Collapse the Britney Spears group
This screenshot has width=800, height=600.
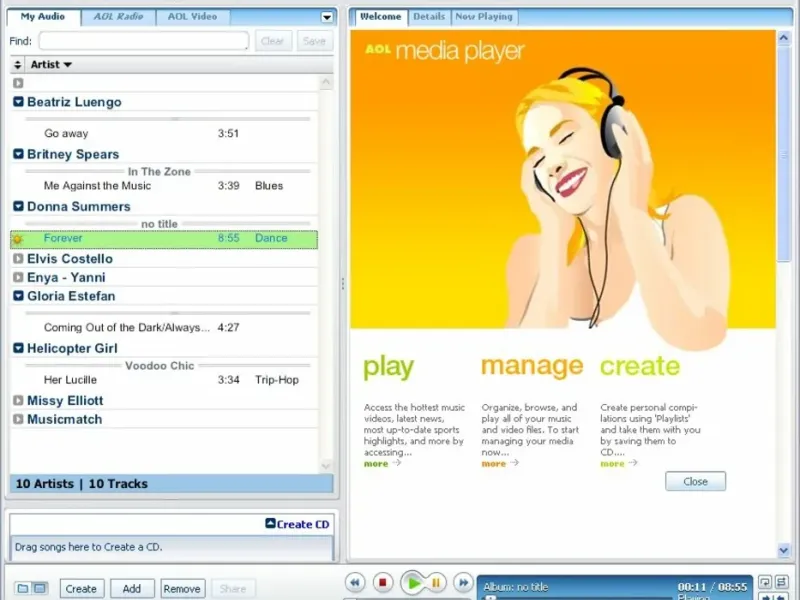click(18, 154)
